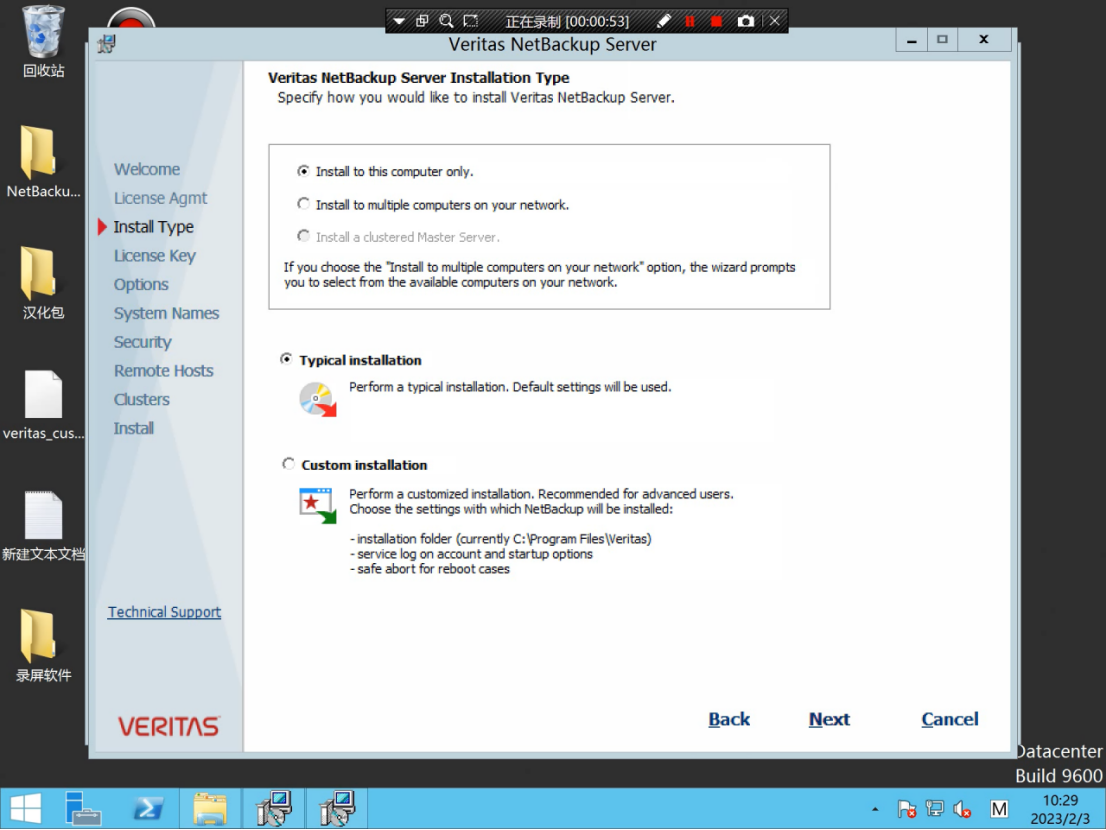Go to the Clusters step
Image resolution: width=1106 pixels, height=830 pixels.
142,400
